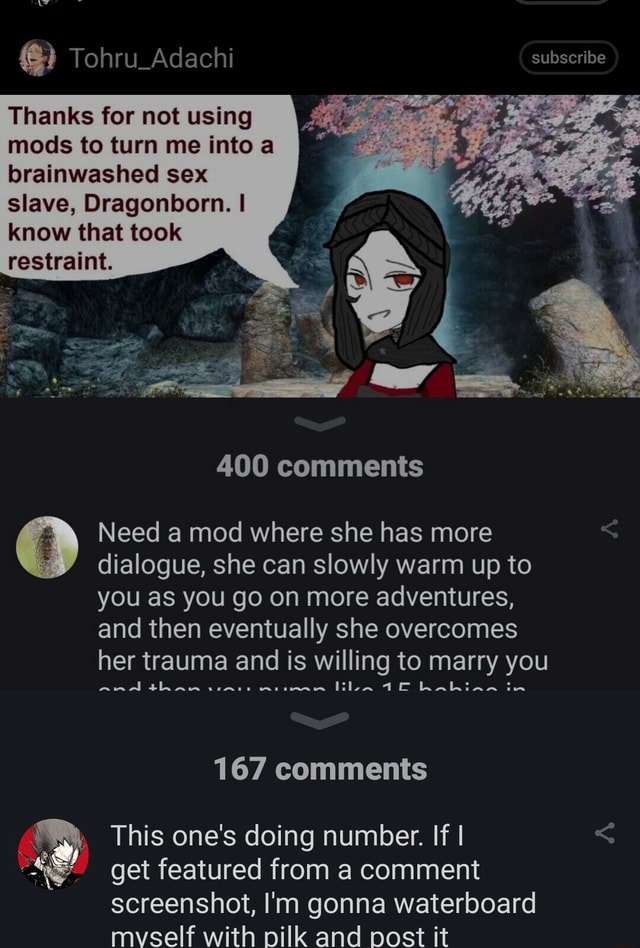Screen dimensions: 640x948
Task: View the insect-avatar commenter's profile
Action: point(47,547)
